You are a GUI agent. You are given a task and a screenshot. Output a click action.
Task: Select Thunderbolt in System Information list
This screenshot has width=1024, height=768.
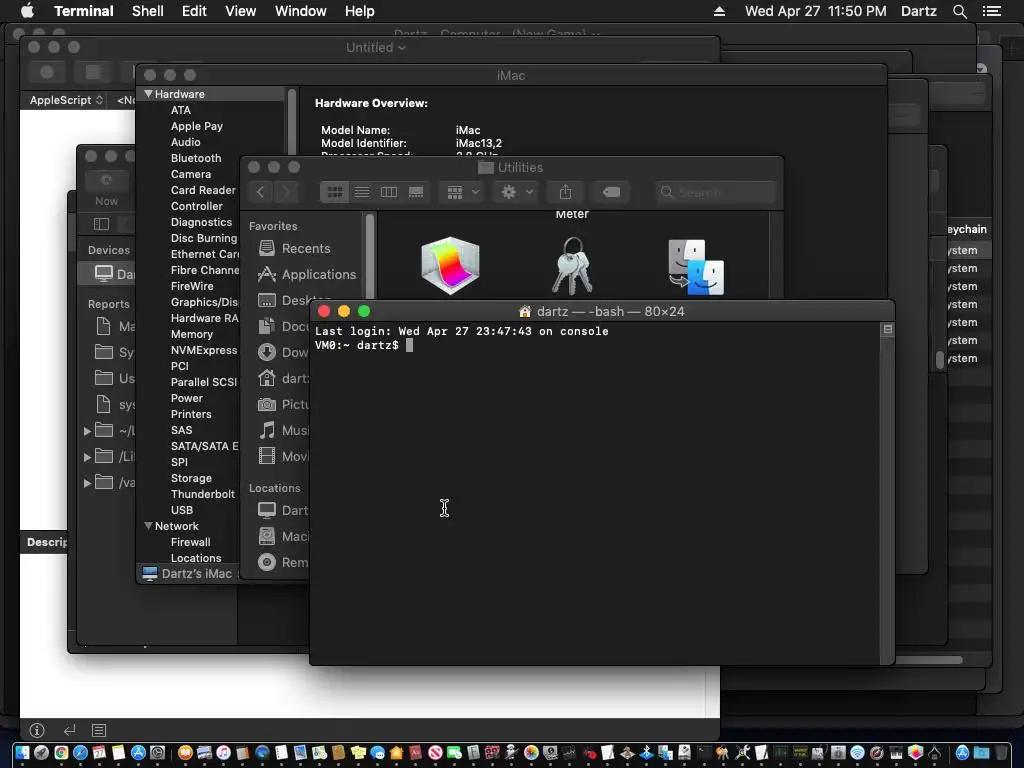click(x=202, y=494)
